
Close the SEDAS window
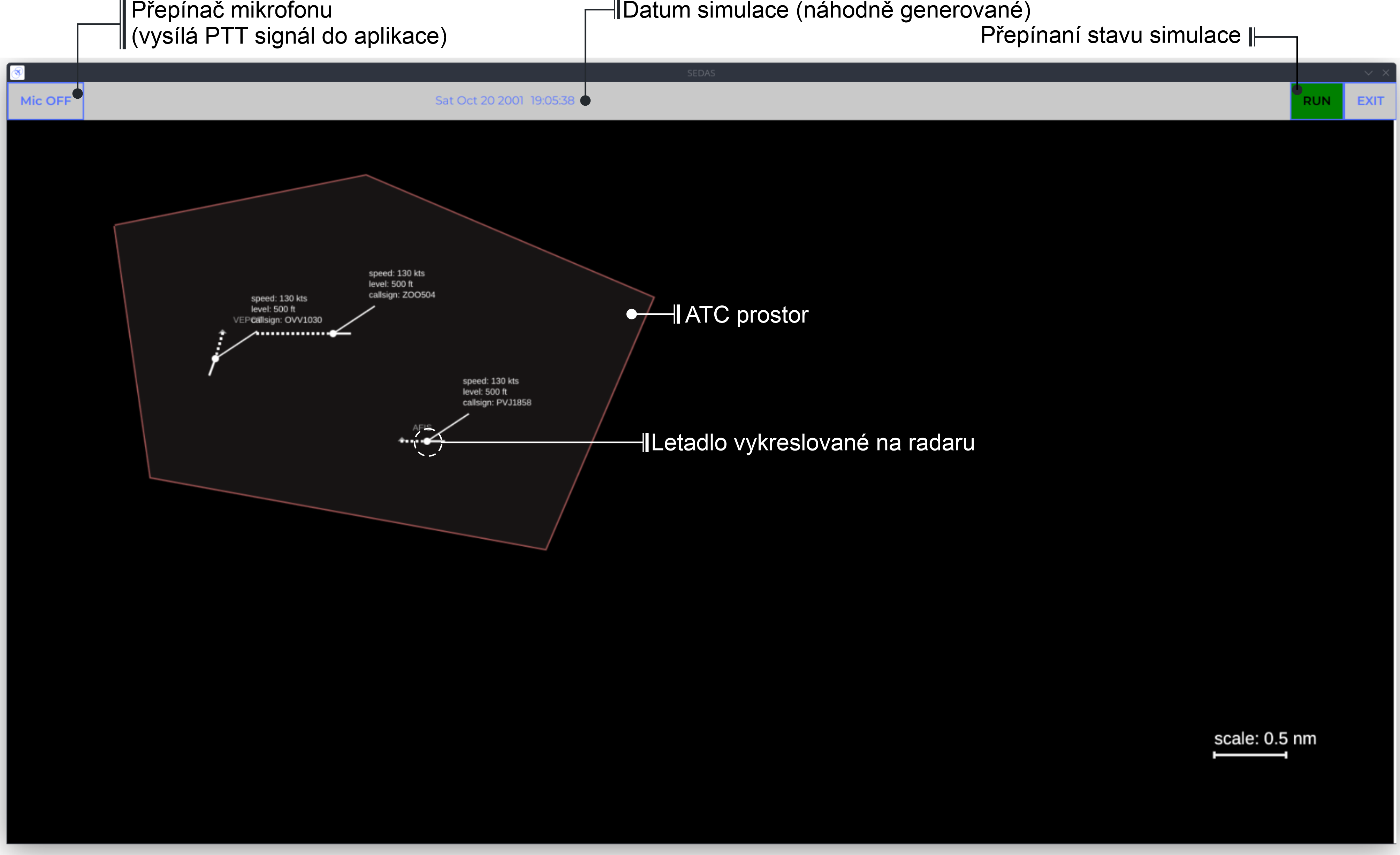(1386, 73)
